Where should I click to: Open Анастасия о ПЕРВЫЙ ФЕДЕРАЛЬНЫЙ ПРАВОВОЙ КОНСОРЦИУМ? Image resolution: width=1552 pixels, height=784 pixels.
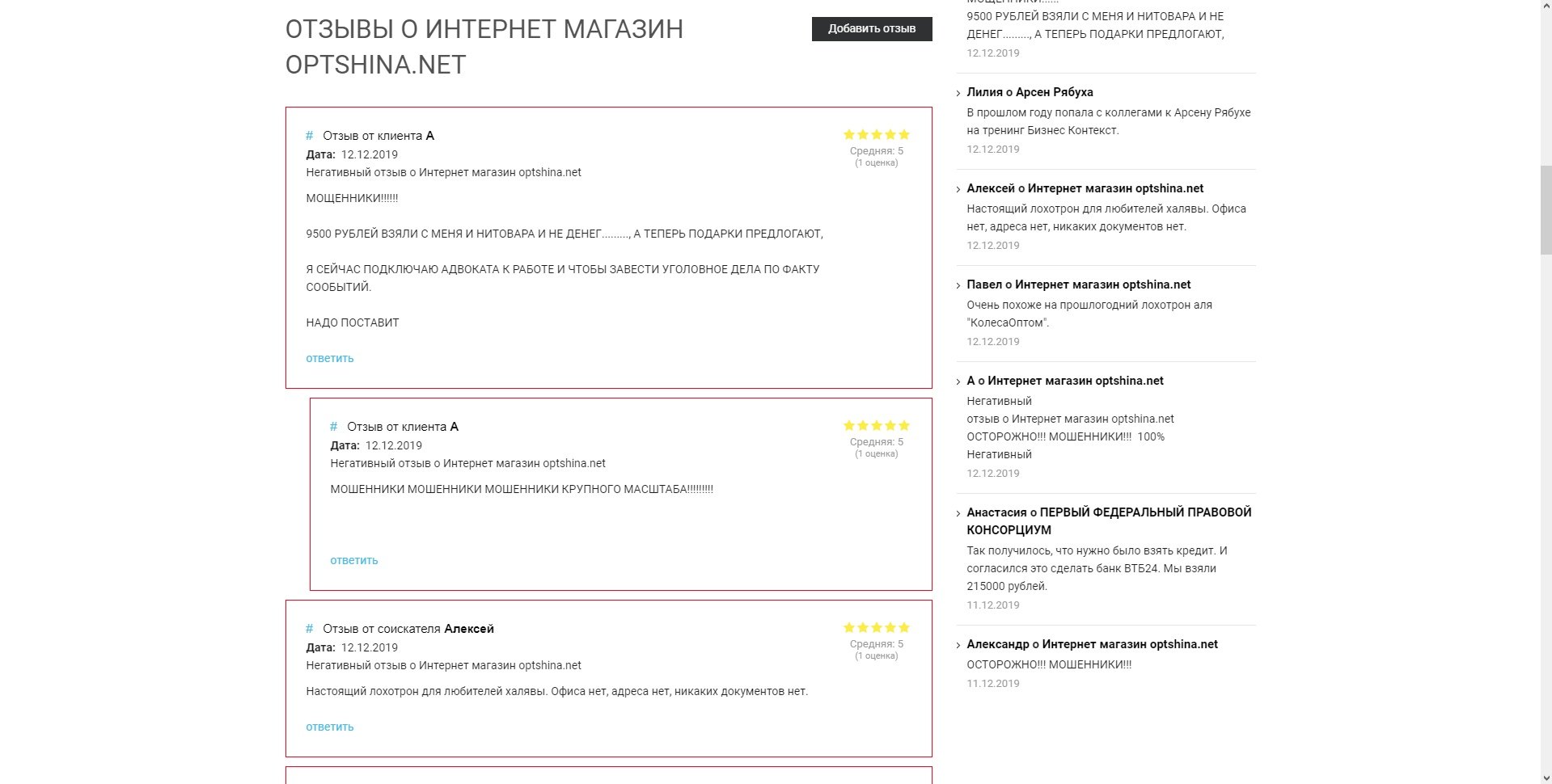click(x=1108, y=521)
